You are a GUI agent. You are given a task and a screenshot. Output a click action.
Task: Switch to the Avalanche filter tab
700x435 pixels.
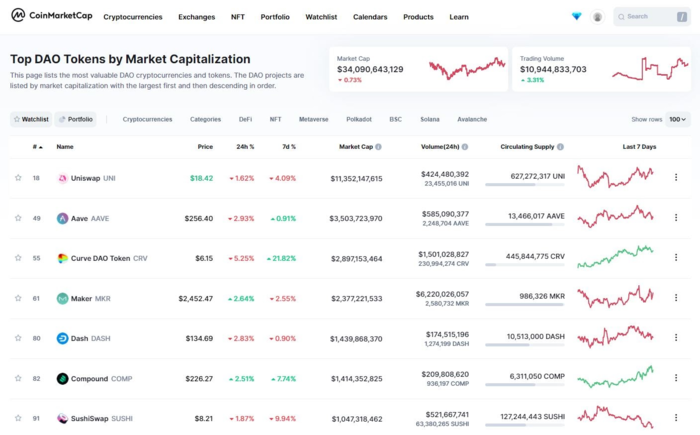(472, 119)
